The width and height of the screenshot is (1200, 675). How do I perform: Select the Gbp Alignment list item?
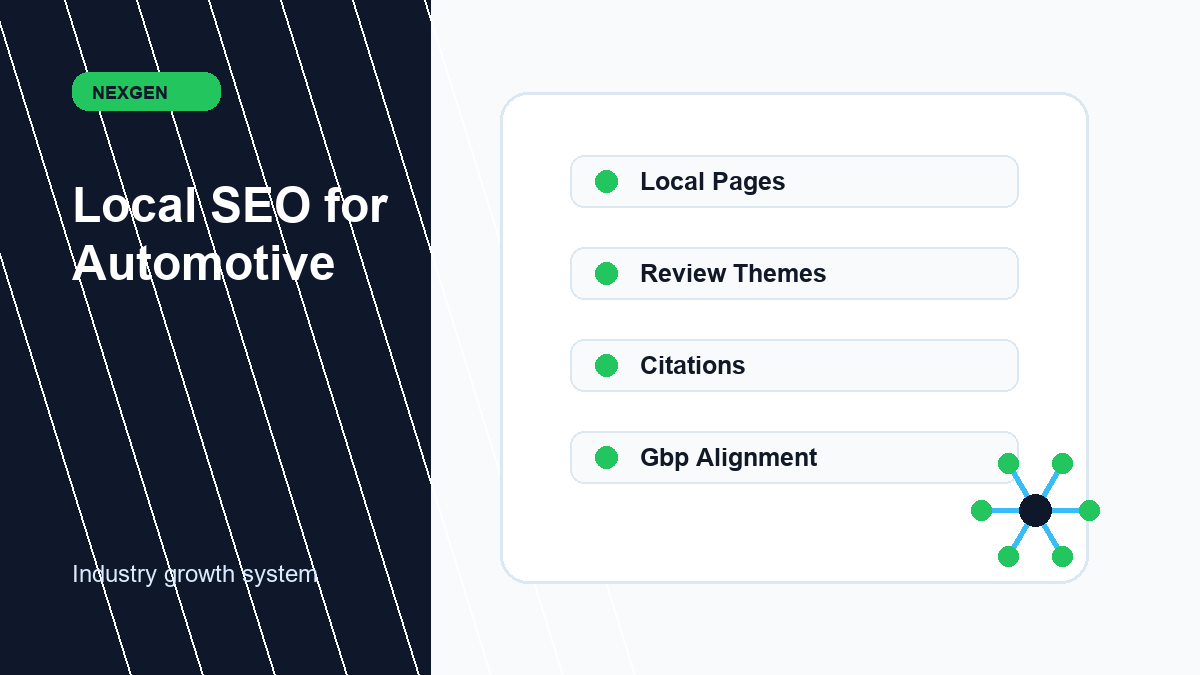pyautogui.click(x=794, y=458)
